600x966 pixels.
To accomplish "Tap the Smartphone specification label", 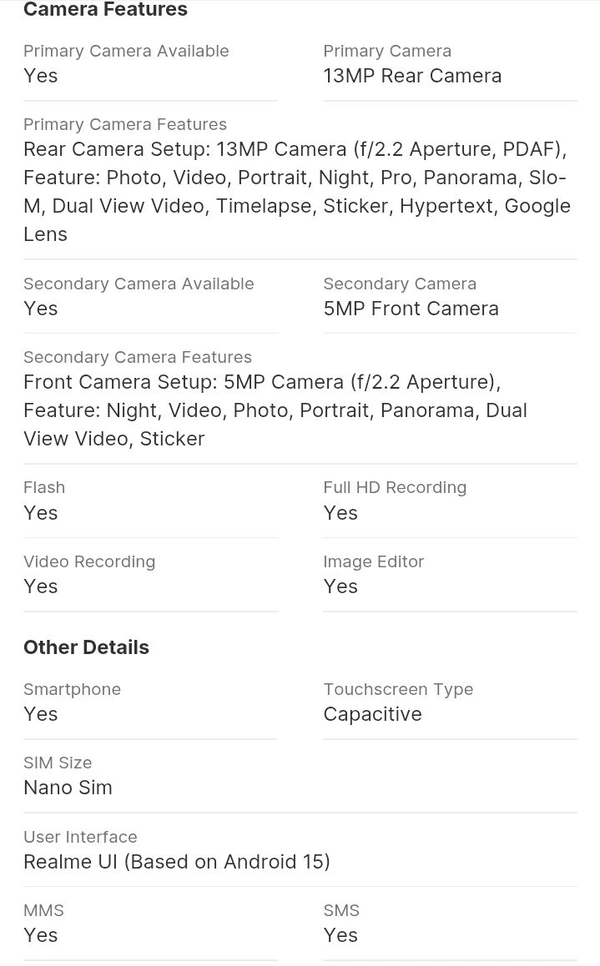I will 72,690.
